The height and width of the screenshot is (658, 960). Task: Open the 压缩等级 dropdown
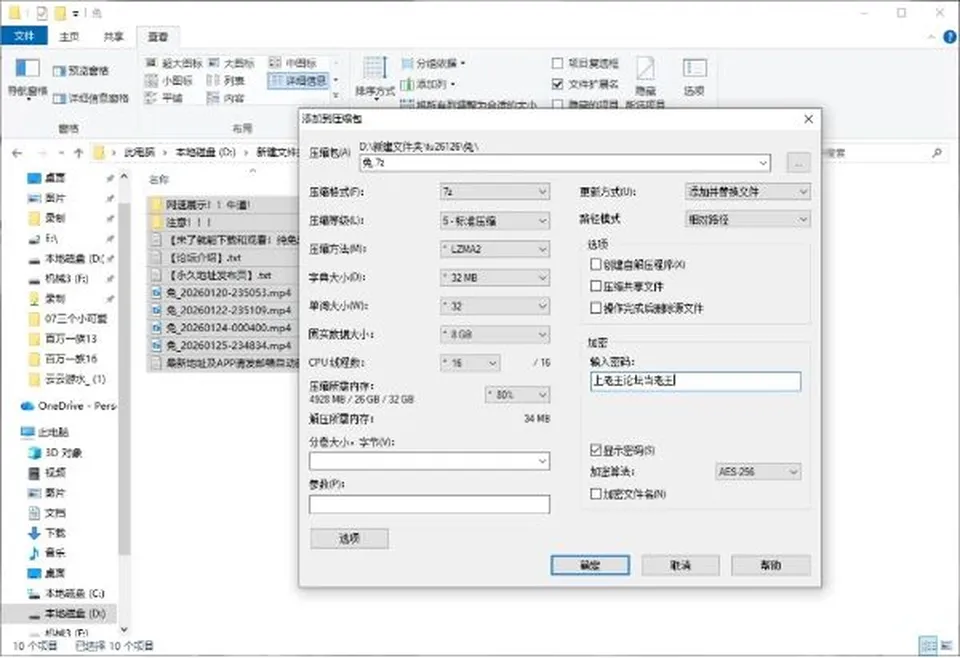pos(495,220)
